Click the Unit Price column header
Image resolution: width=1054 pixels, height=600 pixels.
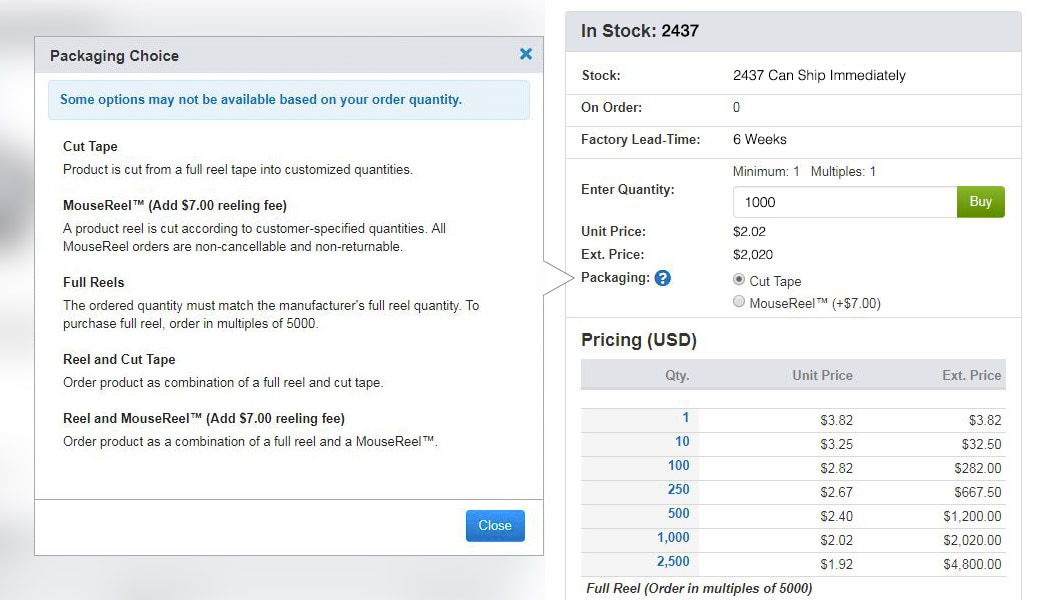[x=822, y=375]
